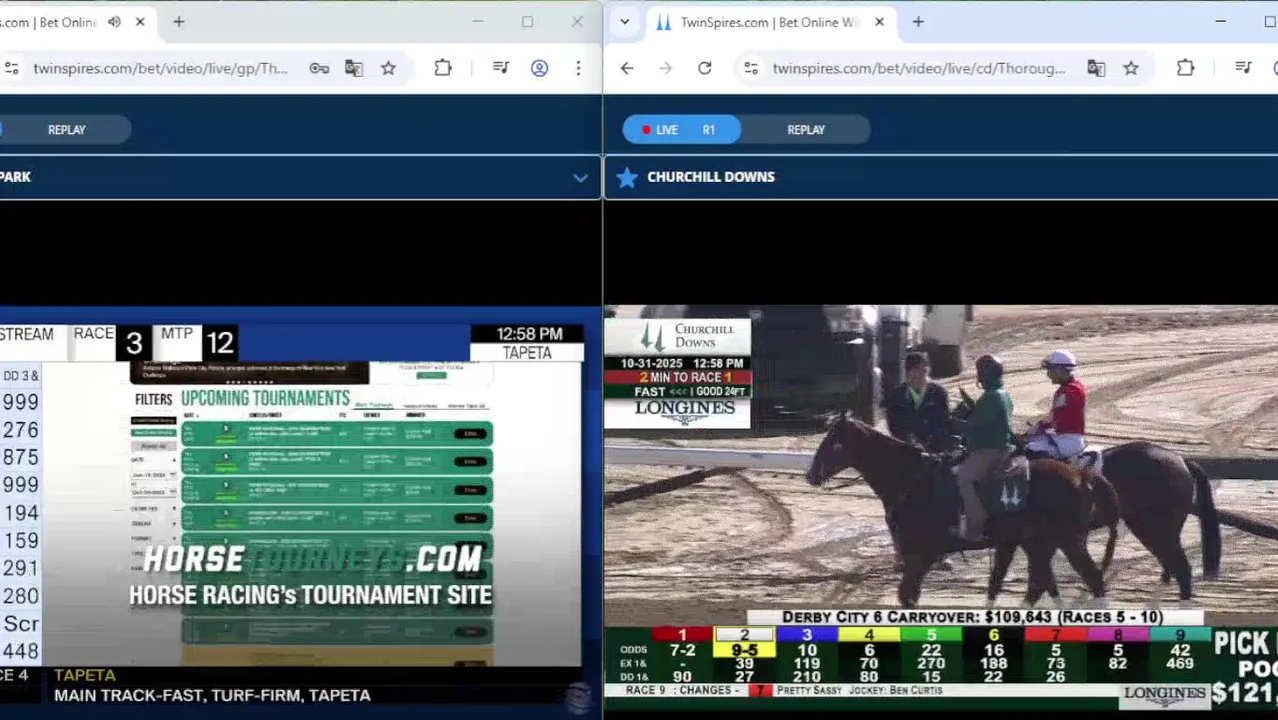Screen dimensions: 1278x720
Task: View site information in right address bar
Action: click(751, 68)
